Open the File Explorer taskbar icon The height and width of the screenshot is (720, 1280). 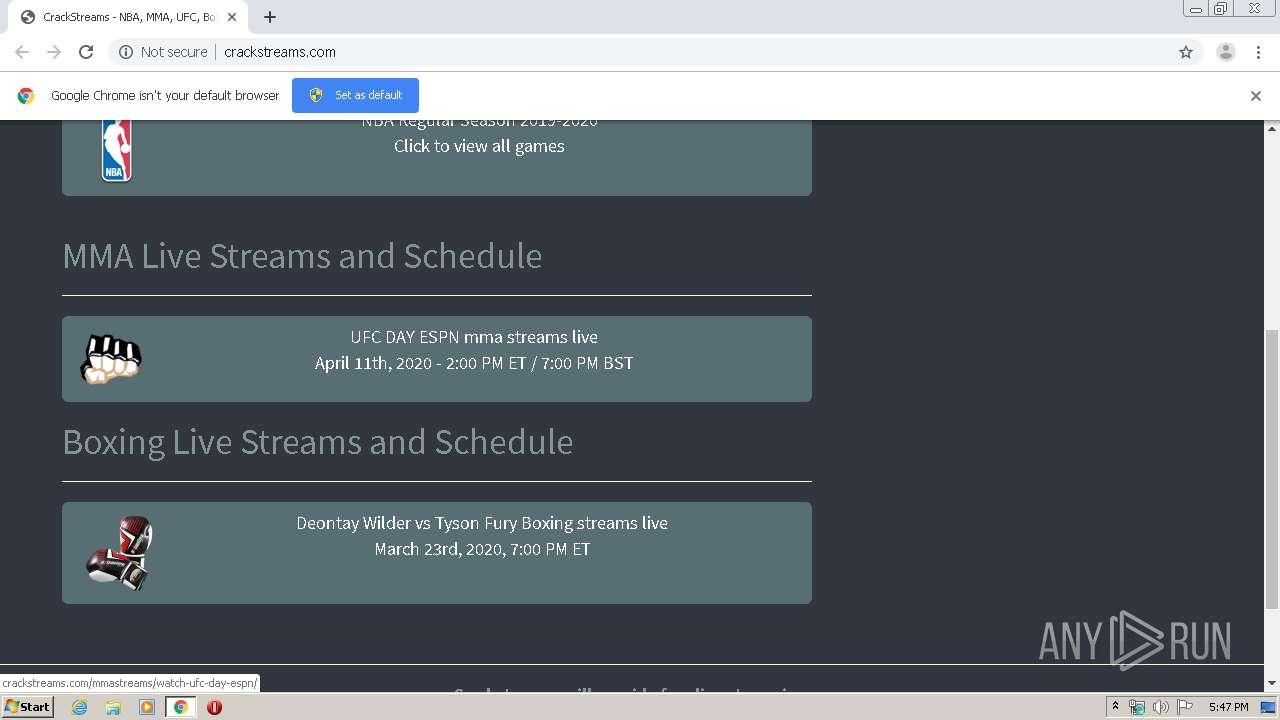[113, 707]
